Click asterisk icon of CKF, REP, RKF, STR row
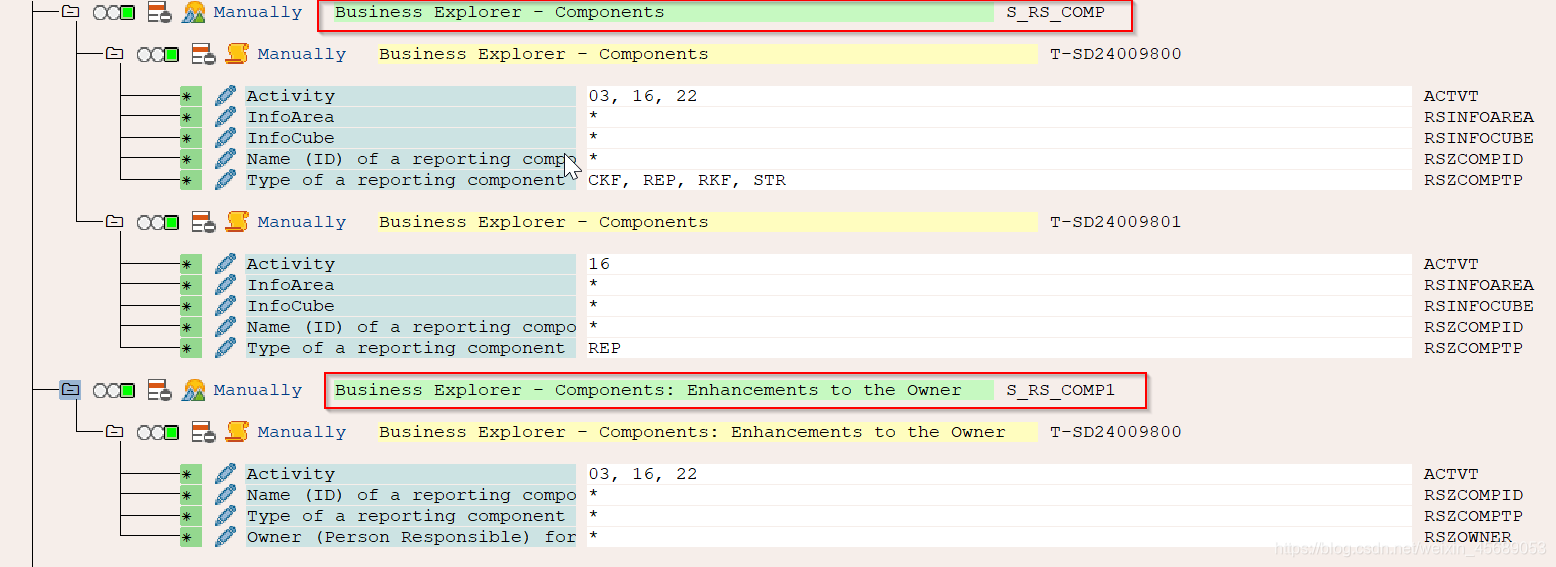Viewport: 1556px width, 567px height. (x=190, y=180)
